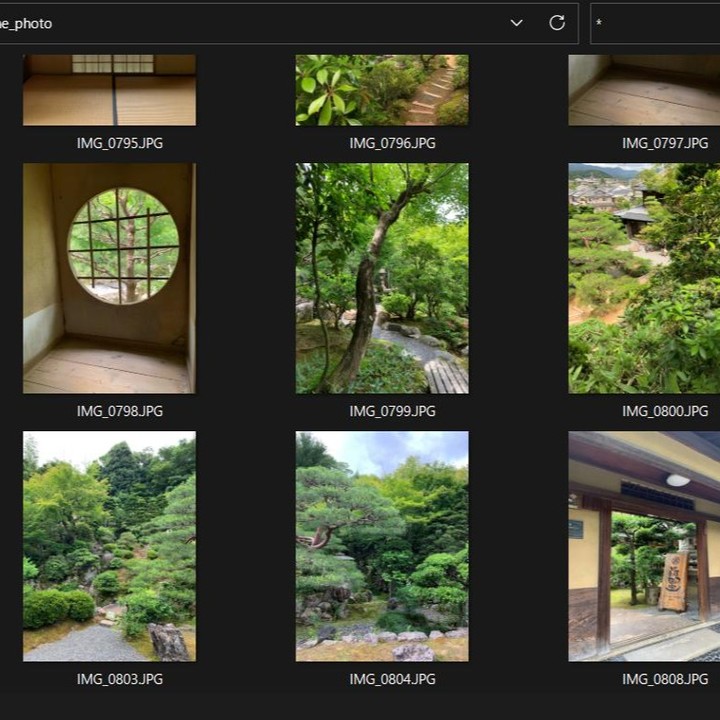Expand the address bar history dropdown
This screenshot has height=720, width=720.
tap(517, 22)
